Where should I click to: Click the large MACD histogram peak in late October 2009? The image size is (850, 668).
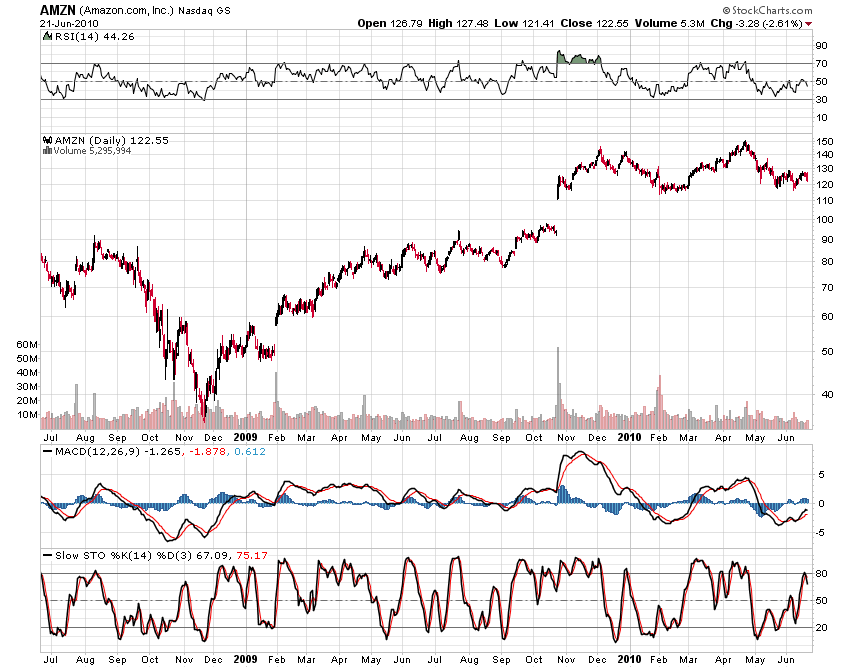563,494
